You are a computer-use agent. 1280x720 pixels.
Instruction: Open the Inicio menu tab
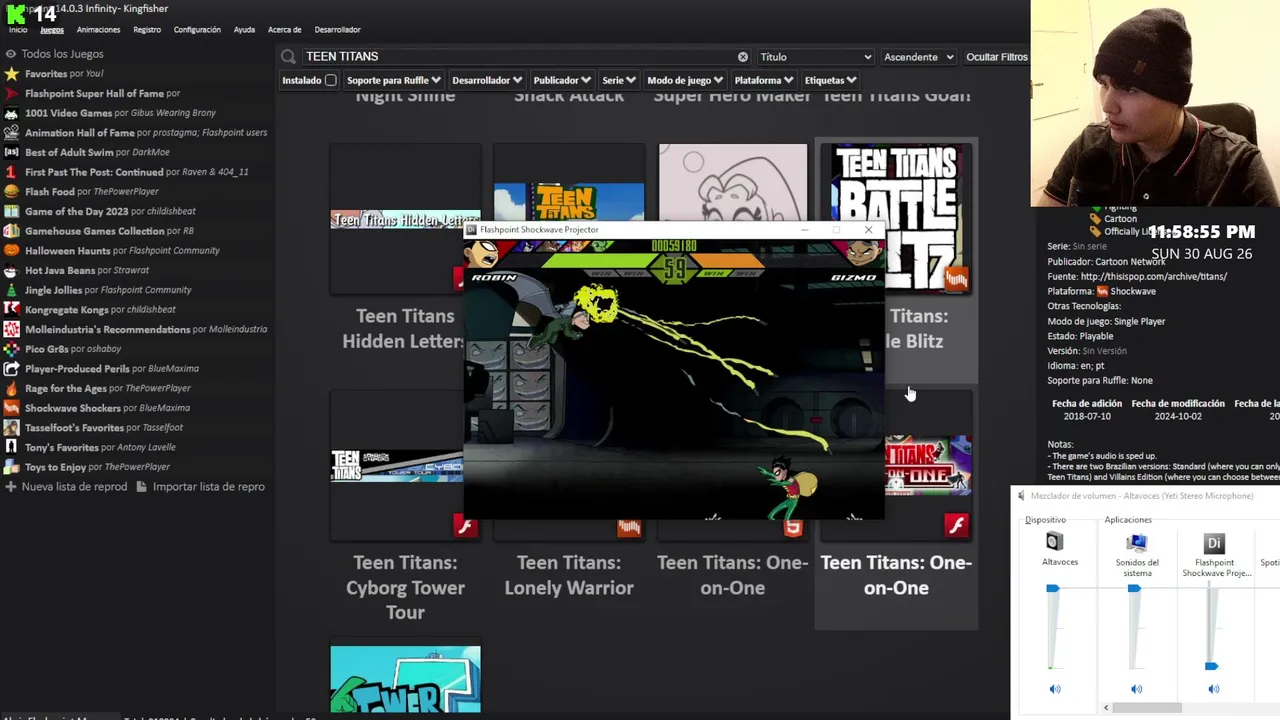pos(18,30)
